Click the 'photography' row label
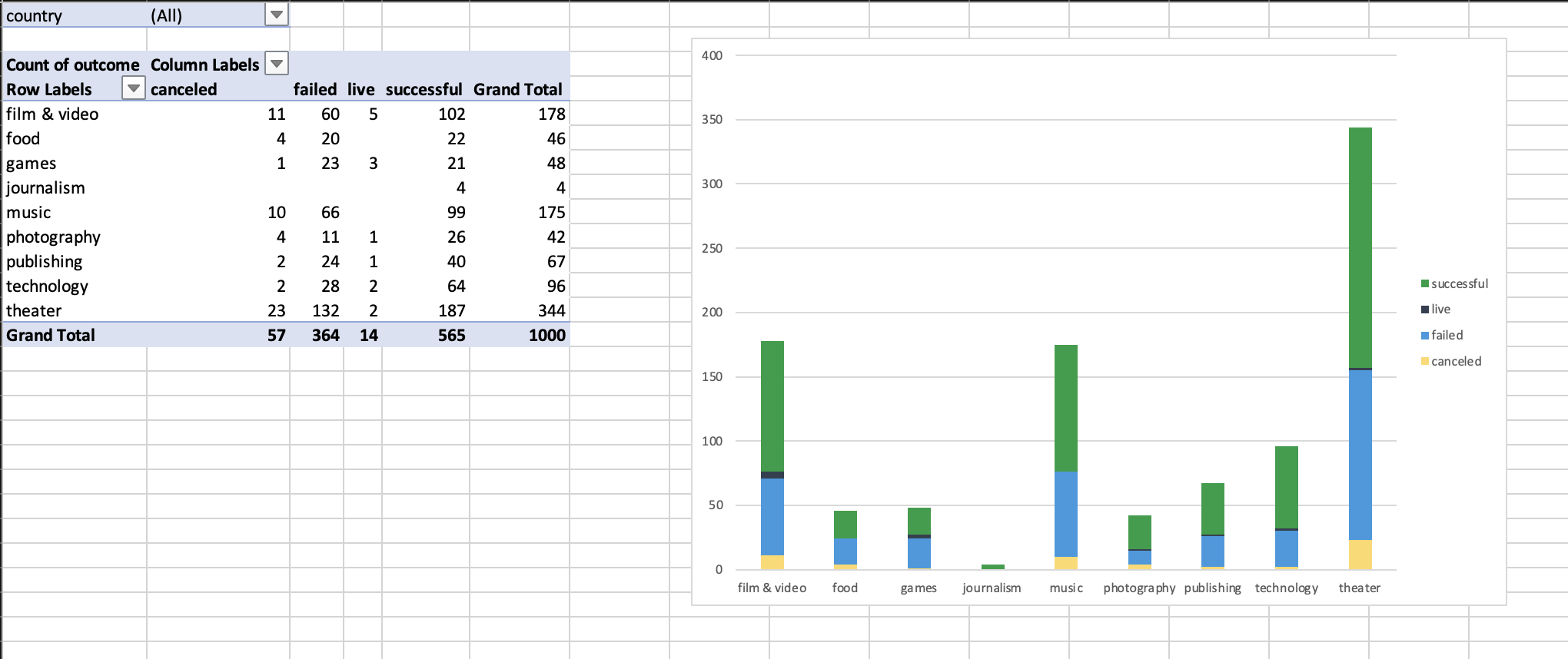Image resolution: width=1568 pixels, height=659 pixels. click(x=53, y=237)
